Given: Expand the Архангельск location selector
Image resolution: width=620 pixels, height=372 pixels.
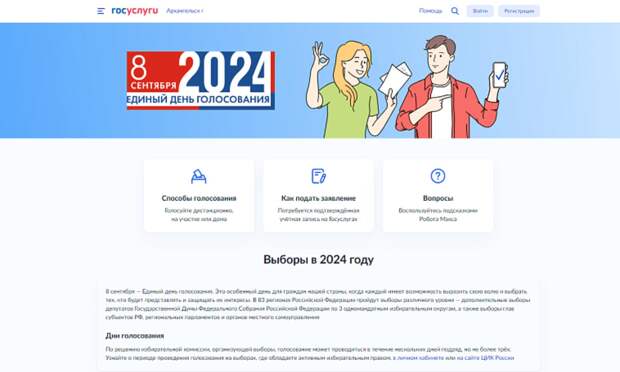Looking at the screenshot, I should (x=185, y=11).
